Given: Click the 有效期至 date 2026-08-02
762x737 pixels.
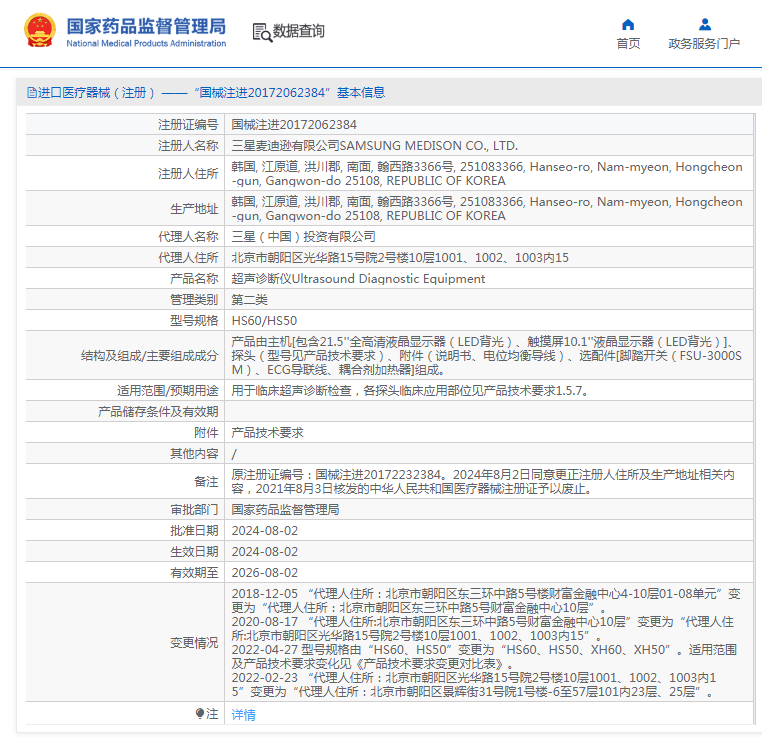Looking at the screenshot, I should (265, 573).
